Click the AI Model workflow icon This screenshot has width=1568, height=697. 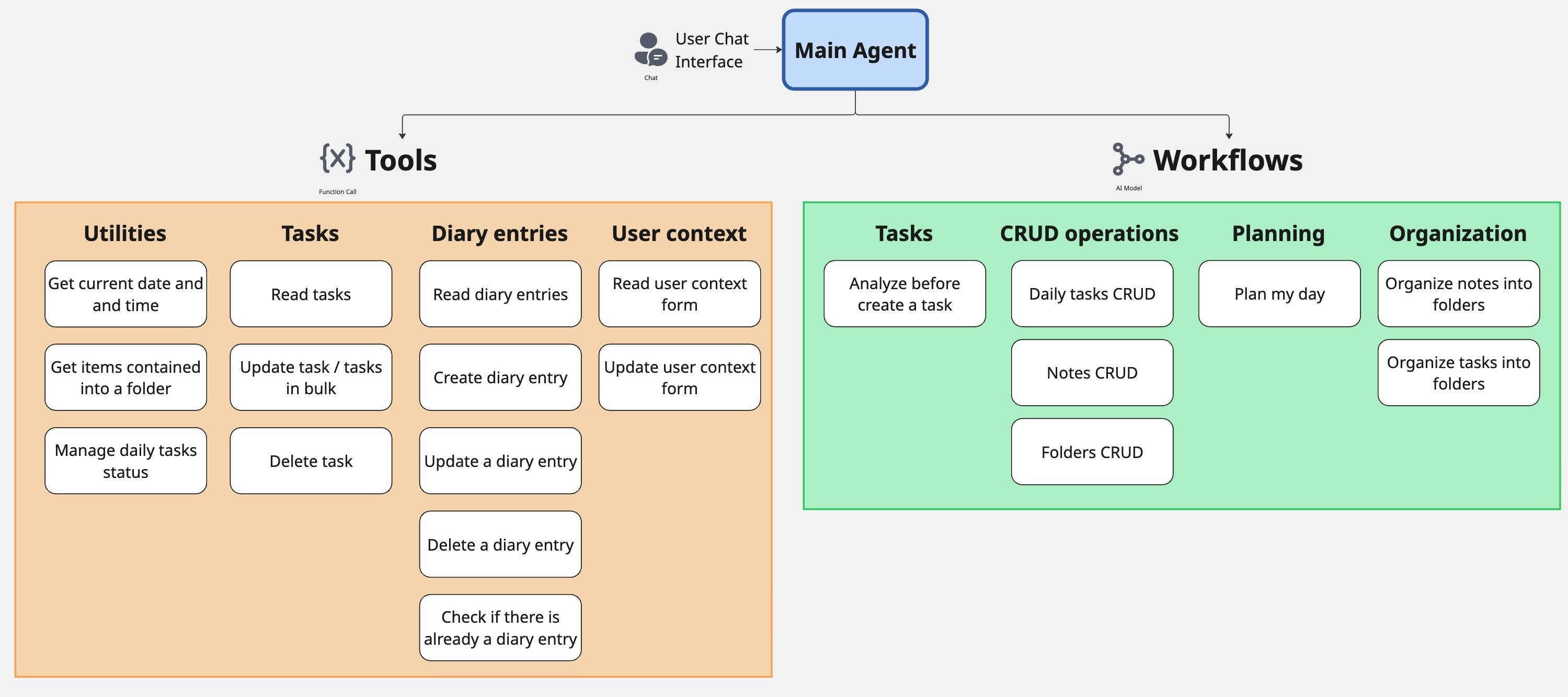(1127, 159)
